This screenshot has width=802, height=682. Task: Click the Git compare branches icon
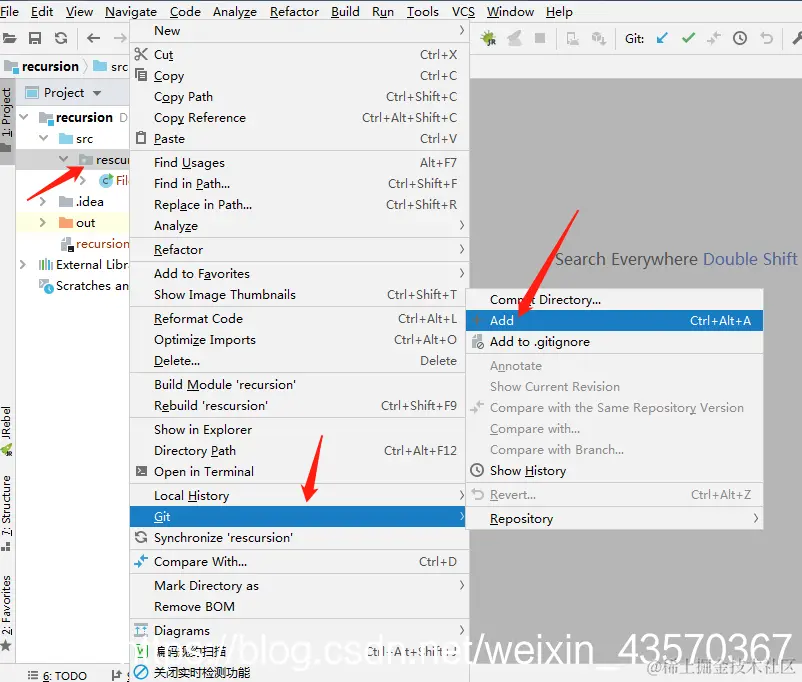tap(714, 38)
